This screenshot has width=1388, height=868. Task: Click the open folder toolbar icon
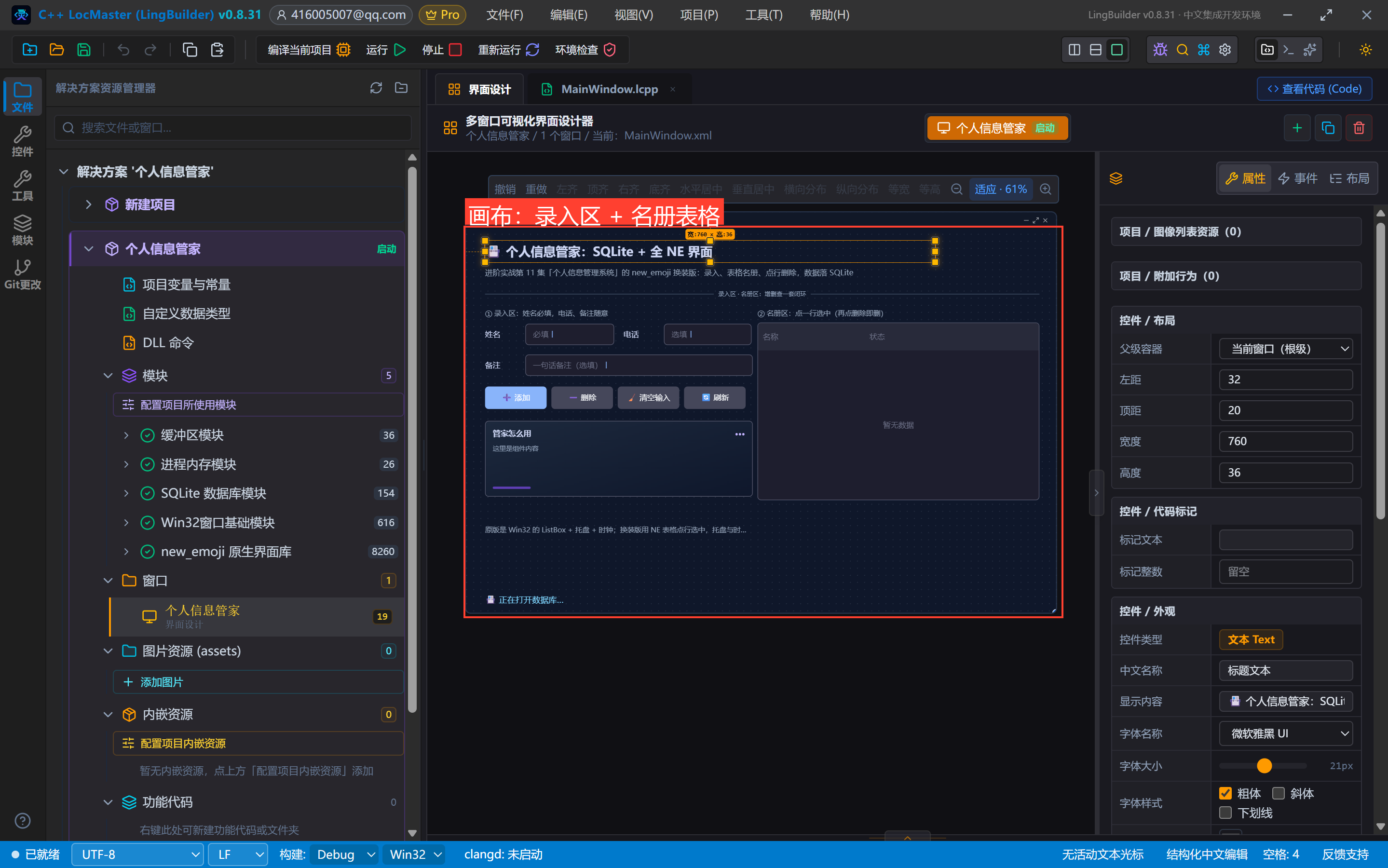56,50
